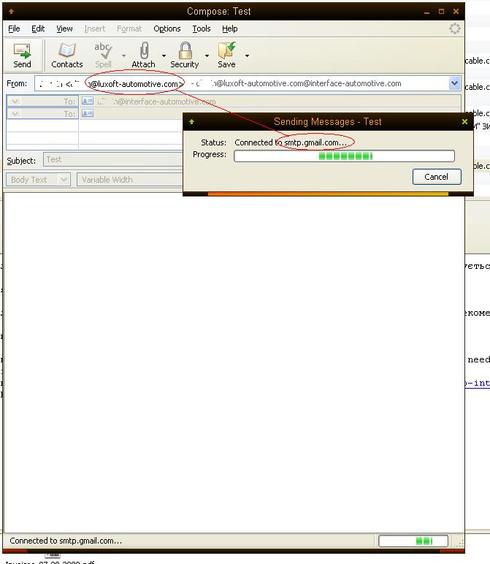Open the View menu
This screenshot has width=490, height=564.
[64, 29]
